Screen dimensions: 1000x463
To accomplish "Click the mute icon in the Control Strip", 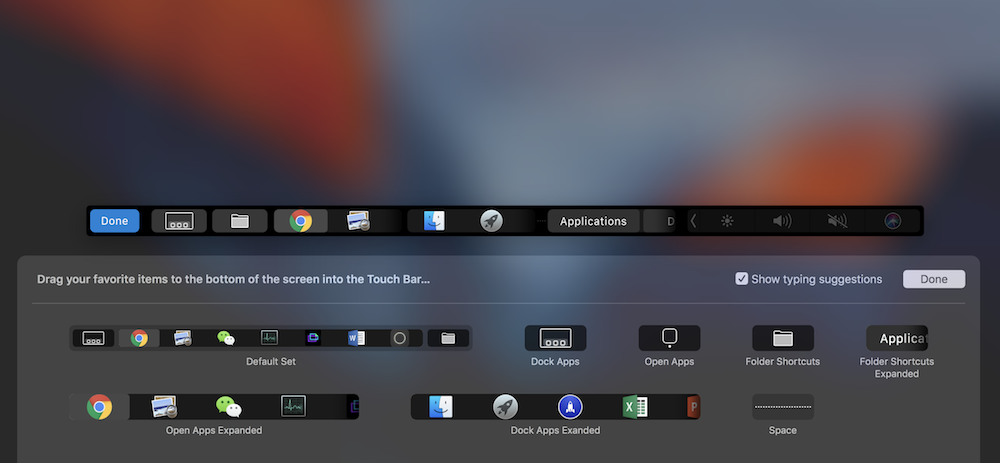I will coord(838,221).
